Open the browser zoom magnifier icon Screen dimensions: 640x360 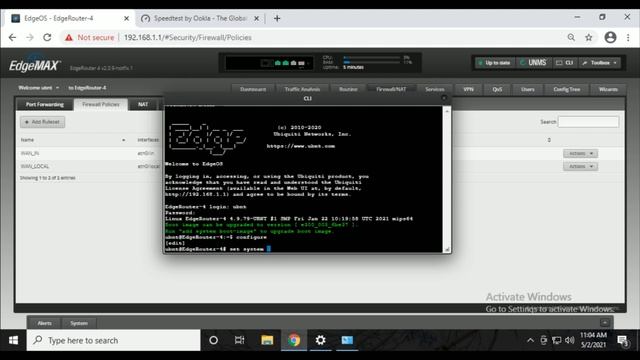(x=571, y=38)
